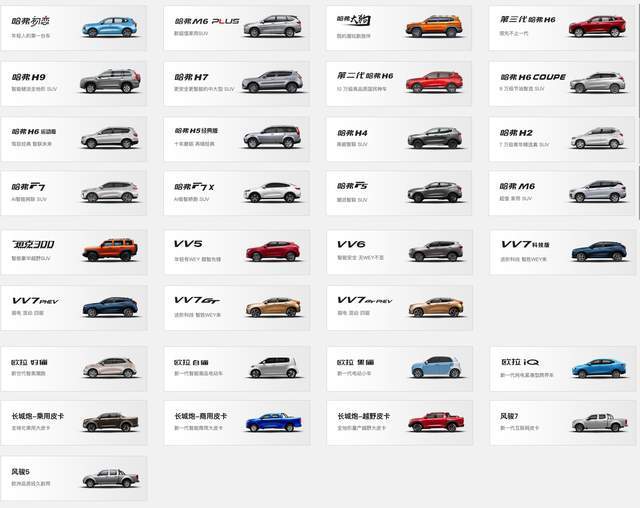
Task: Select the blue 长城炮-商用皮卡 pickup image
Action: [x=273, y=422]
